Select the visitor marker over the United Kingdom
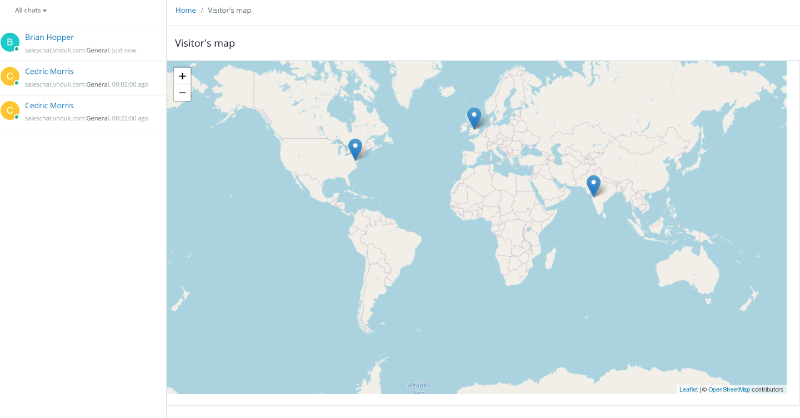This screenshot has width=800, height=418. 474,118
